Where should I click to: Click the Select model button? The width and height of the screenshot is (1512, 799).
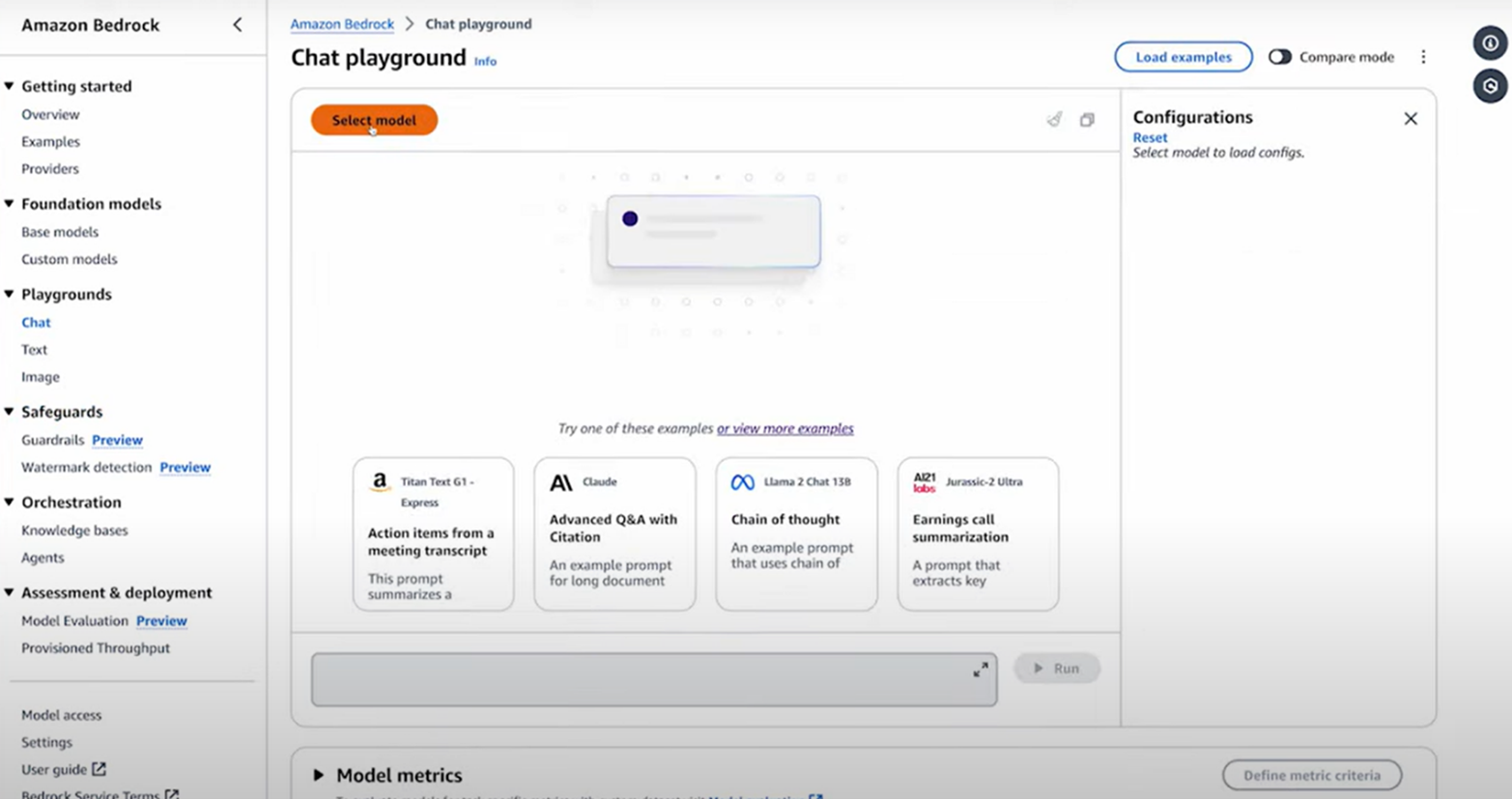coord(374,120)
